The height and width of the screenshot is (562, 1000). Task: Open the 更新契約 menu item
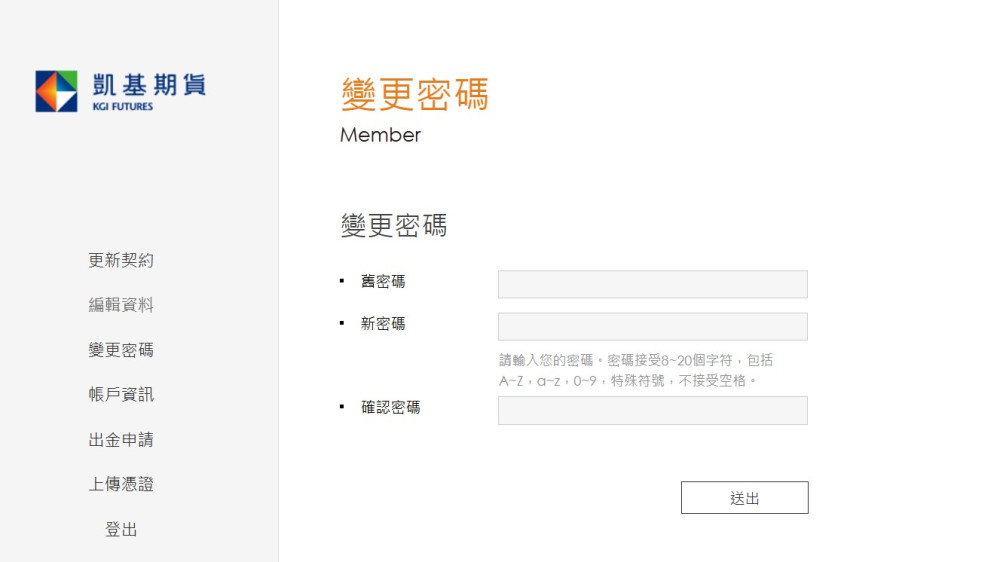121,260
